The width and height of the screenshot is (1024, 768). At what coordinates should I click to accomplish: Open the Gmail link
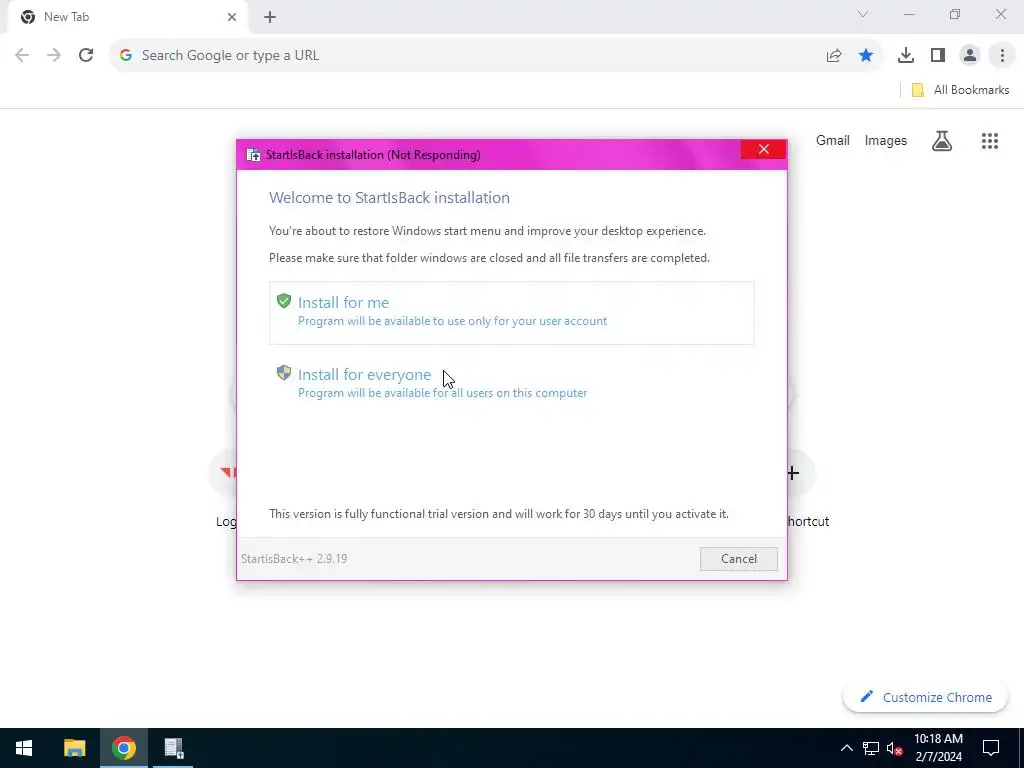[x=833, y=140]
